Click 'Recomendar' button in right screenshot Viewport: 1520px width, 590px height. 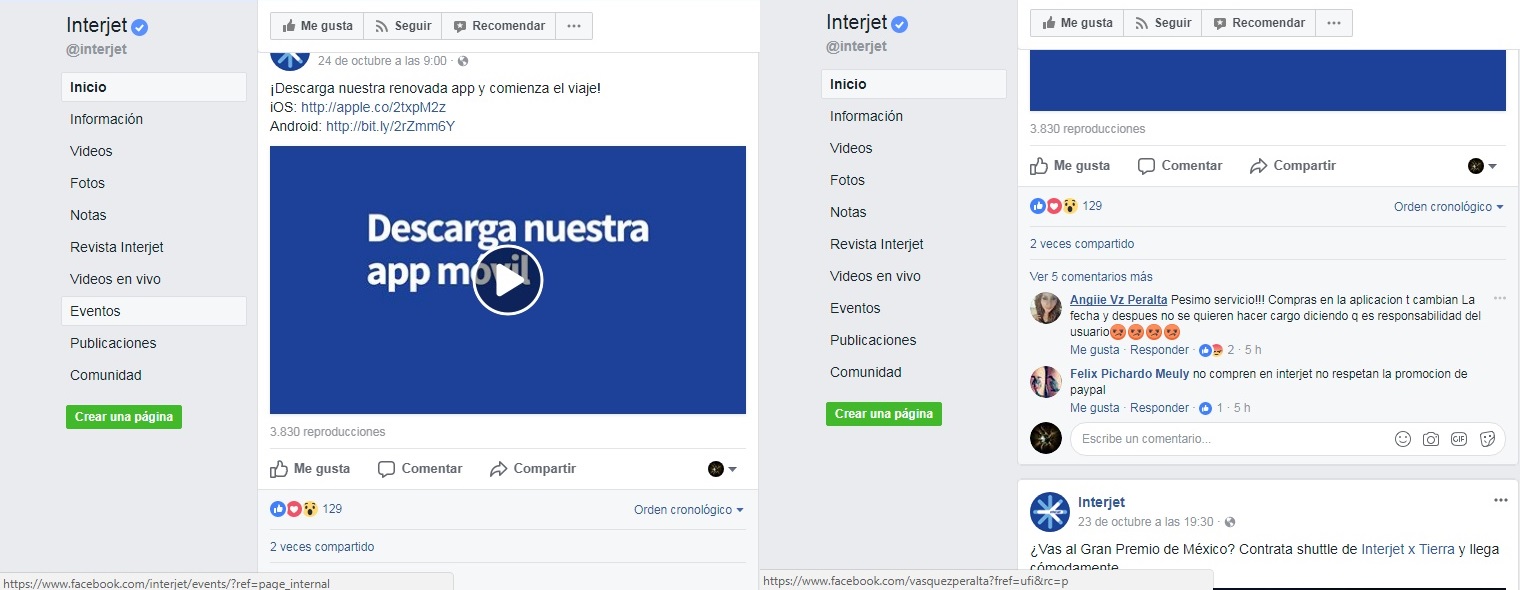[x=1259, y=23]
